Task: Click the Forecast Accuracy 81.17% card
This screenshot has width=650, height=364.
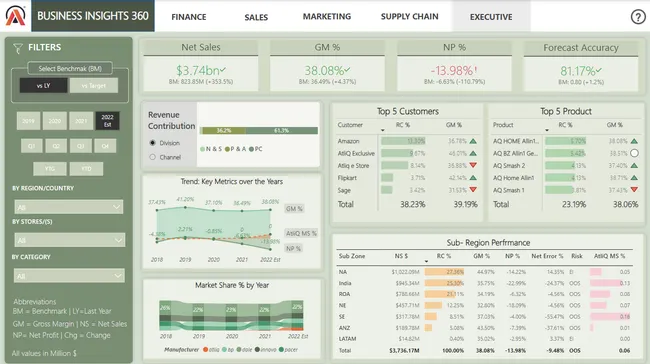Action: (581, 66)
